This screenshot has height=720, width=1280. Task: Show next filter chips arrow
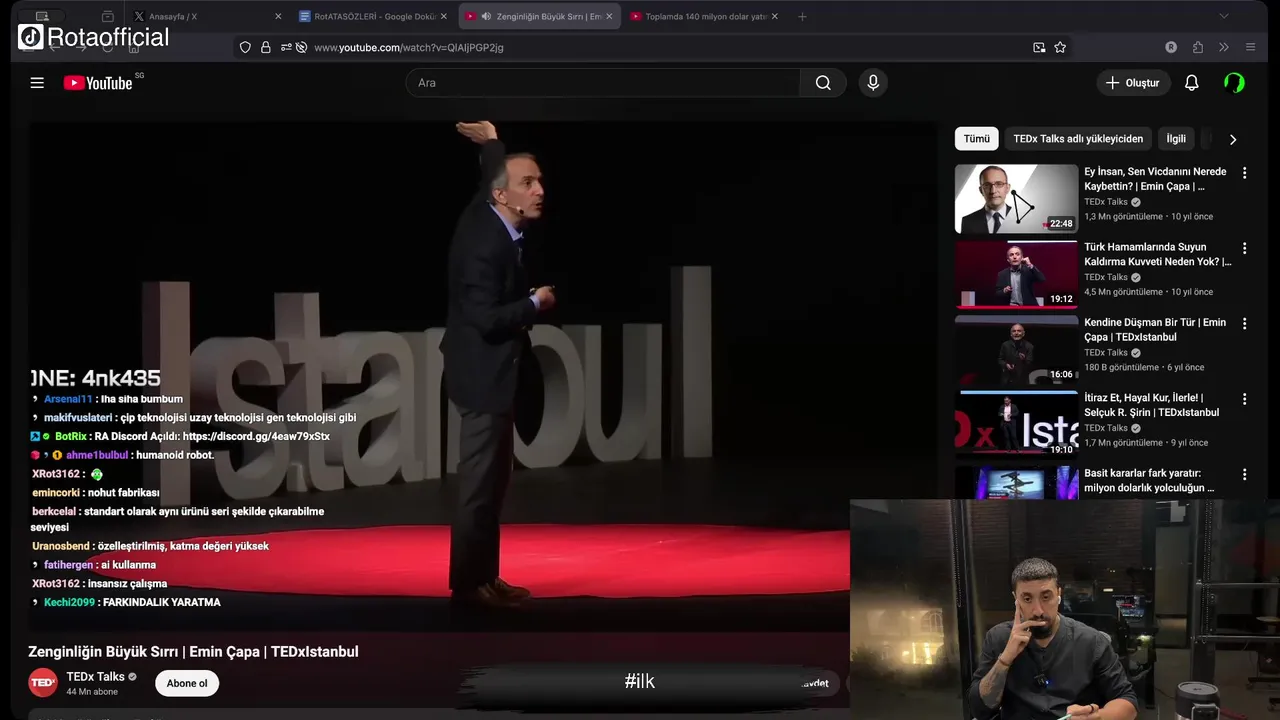point(1233,139)
